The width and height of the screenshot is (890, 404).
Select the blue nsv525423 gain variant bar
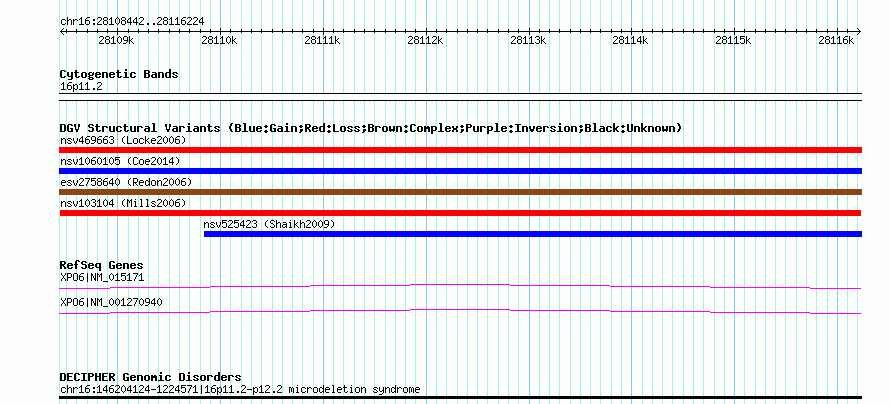[532, 234]
